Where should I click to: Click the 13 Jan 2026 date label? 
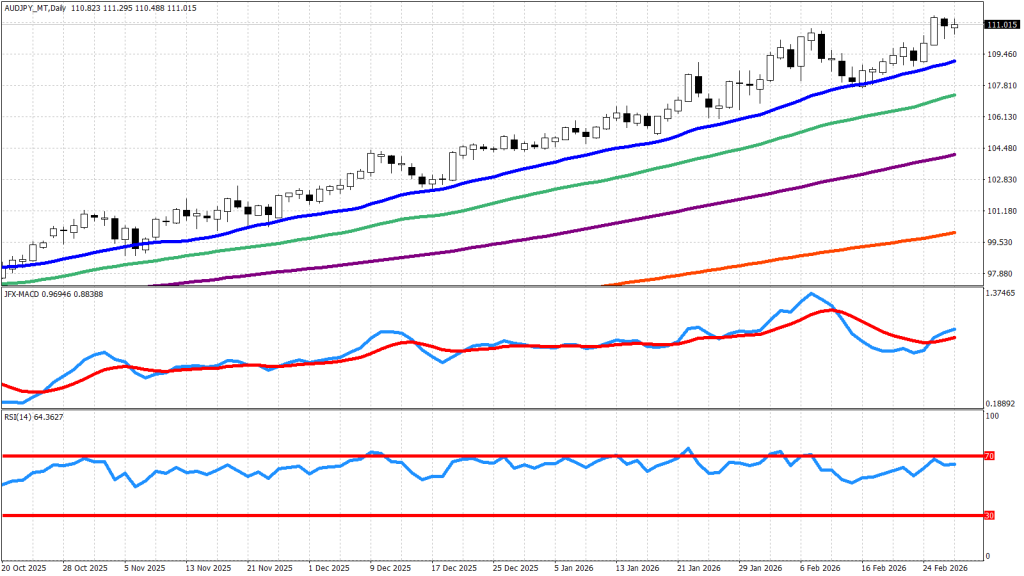(635, 567)
